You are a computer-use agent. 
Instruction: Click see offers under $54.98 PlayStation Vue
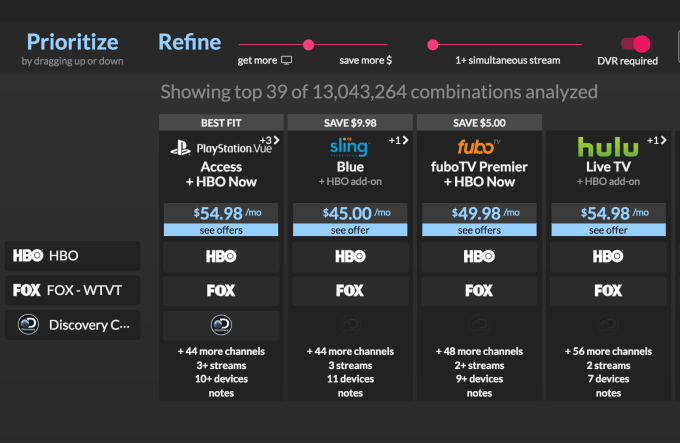click(x=221, y=230)
